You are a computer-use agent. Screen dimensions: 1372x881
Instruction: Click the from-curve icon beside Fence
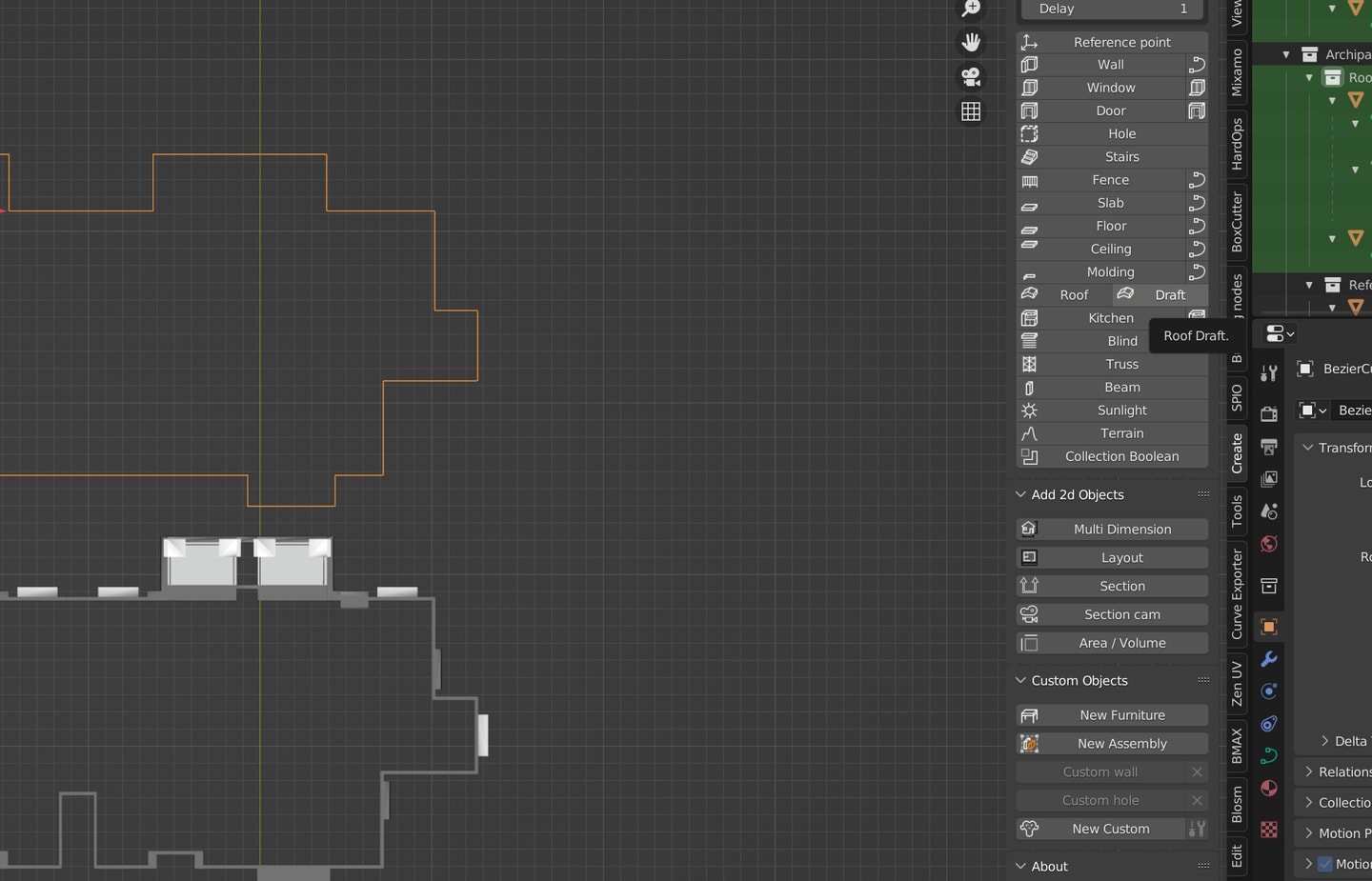point(1198,180)
